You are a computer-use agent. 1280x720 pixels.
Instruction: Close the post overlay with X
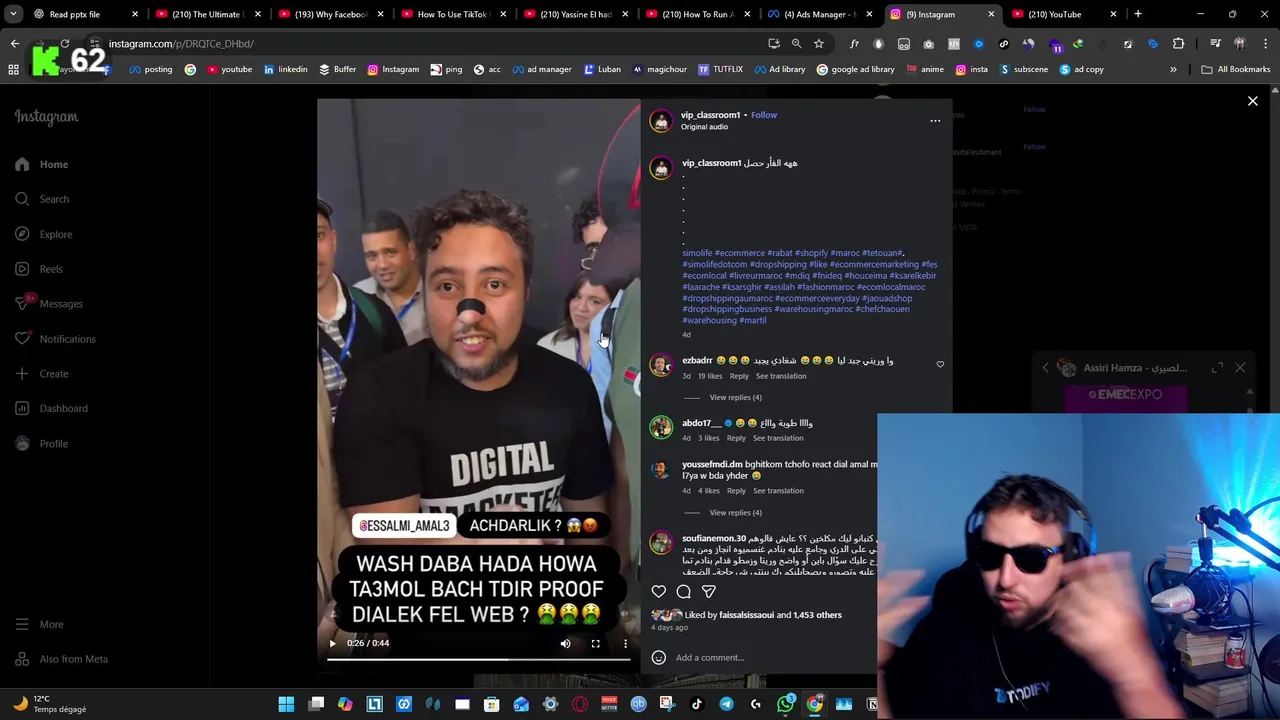tap(1252, 101)
